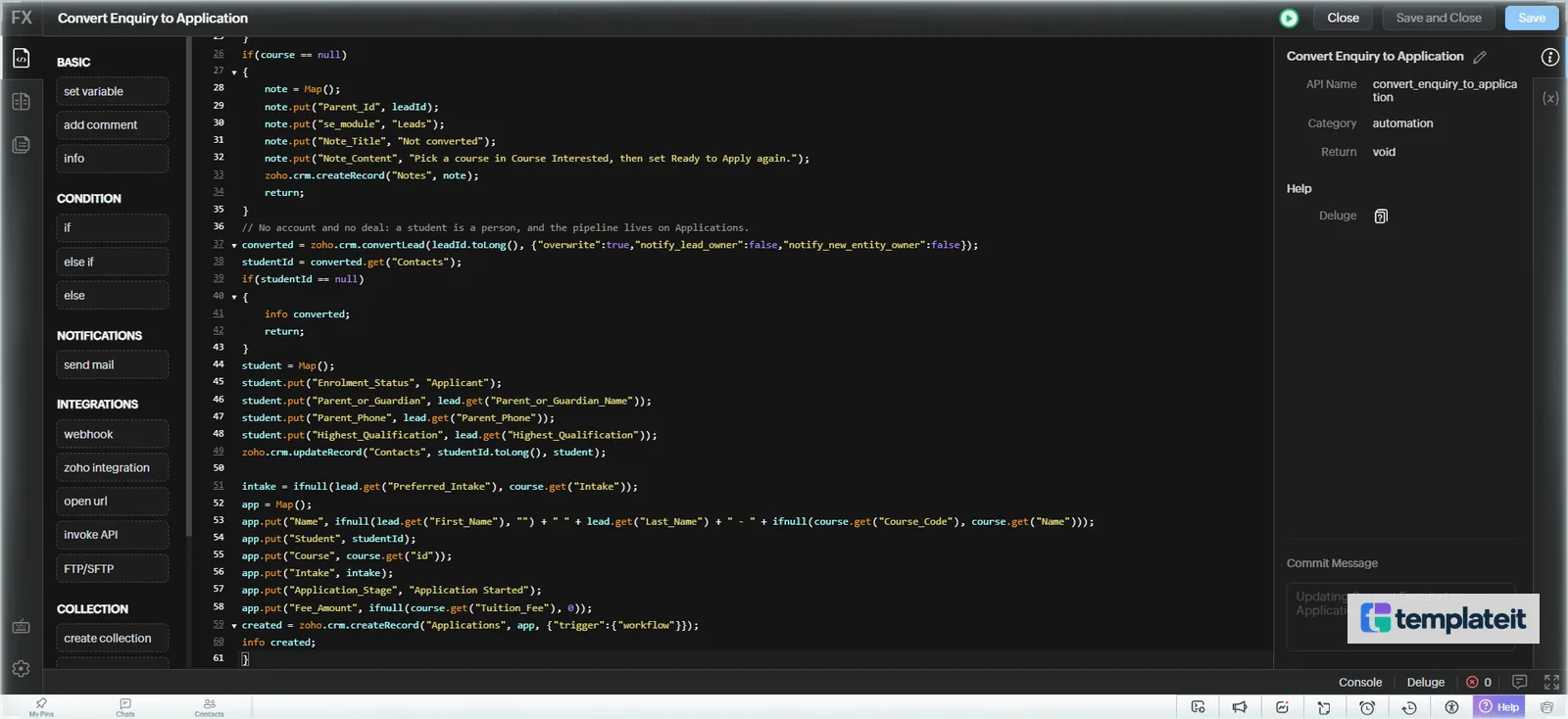This screenshot has width=1568, height=719.
Task: Open My Pins in bottom bar
Action: (41, 707)
